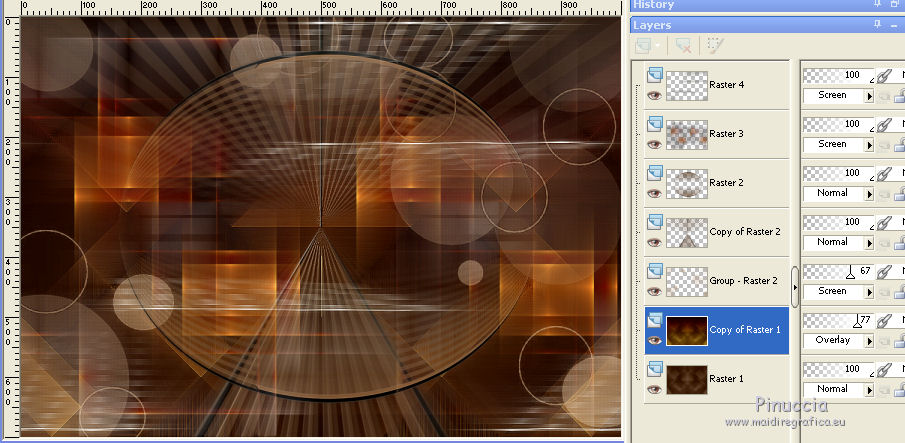905x443 pixels.
Task: Open Normal blend dropdown for Raster 1
Action: click(x=869, y=391)
